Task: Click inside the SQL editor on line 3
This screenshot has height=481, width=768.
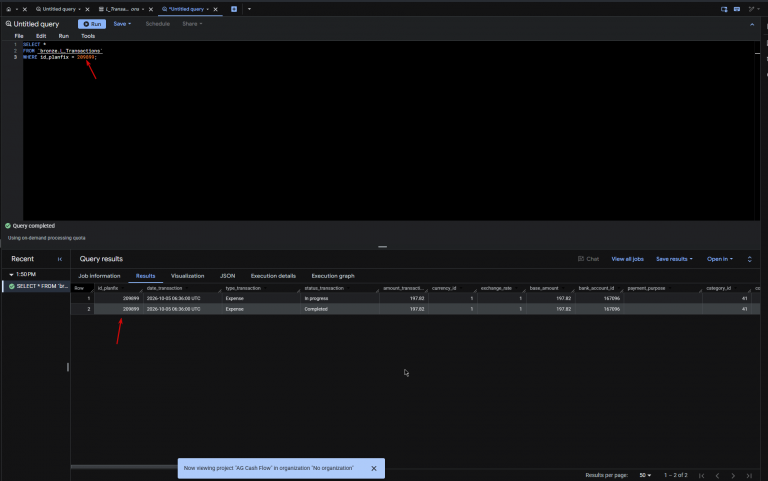Action: click(391, 57)
